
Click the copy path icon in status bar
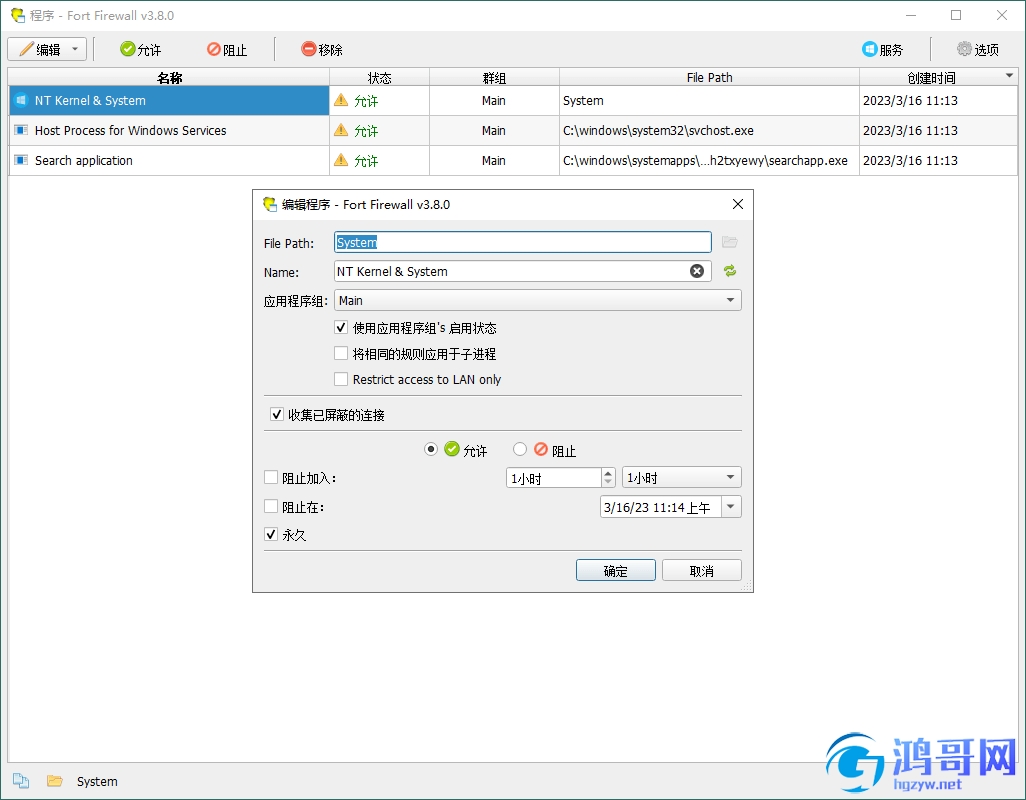21,781
